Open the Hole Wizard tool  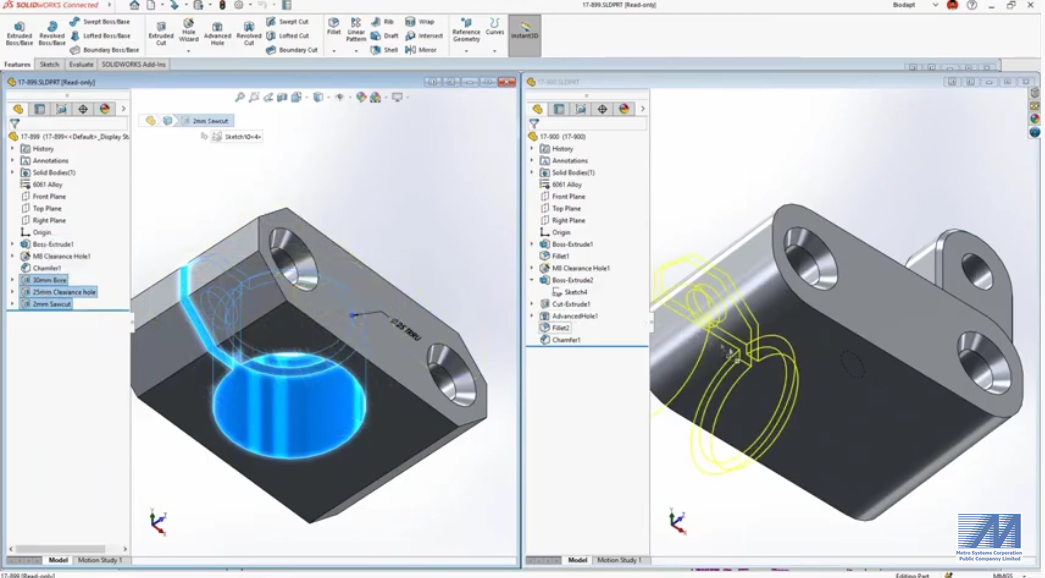click(x=189, y=31)
